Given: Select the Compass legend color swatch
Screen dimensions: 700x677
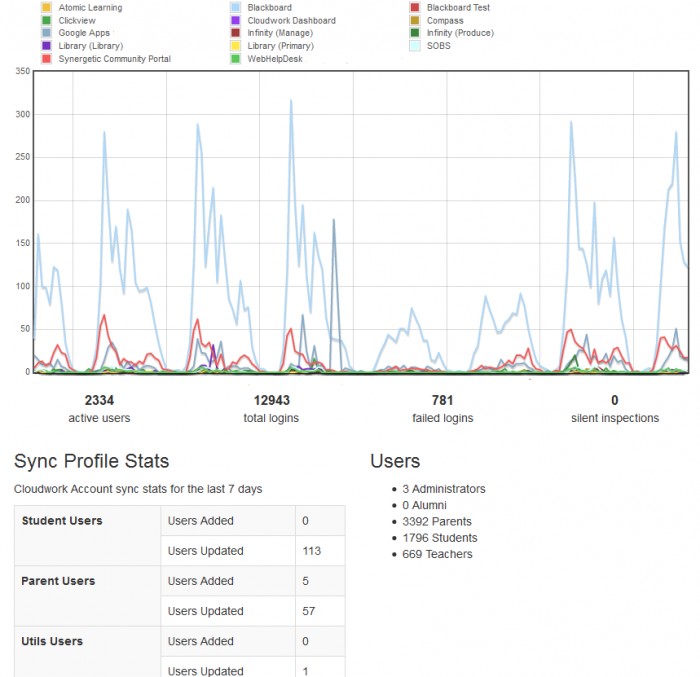Looking at the screenshot, I should pyautogui.click(x=415, y=21).
